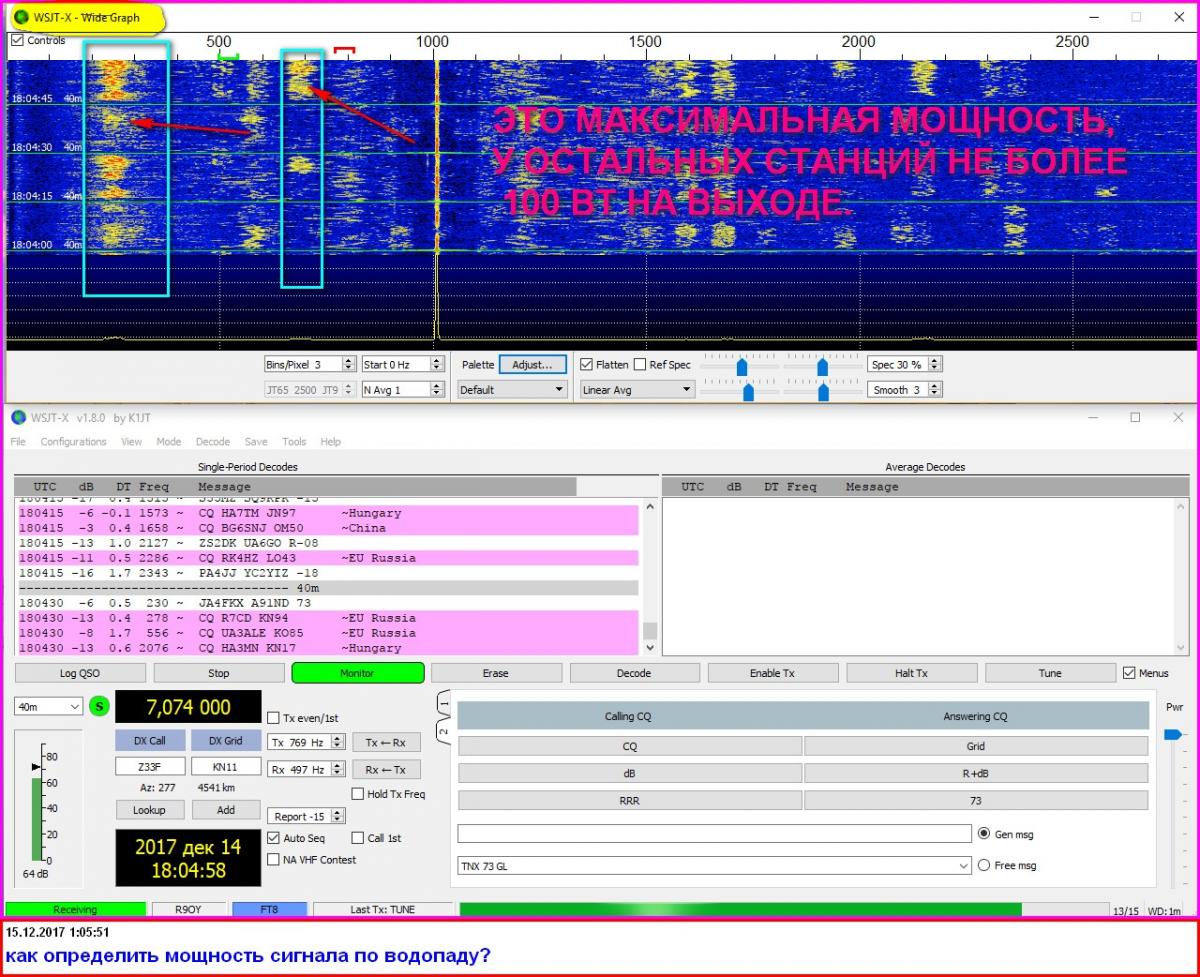Viewport: 1200px width, 977px height.
Task: Select the Free msg radio button
Action: point(983,865)
